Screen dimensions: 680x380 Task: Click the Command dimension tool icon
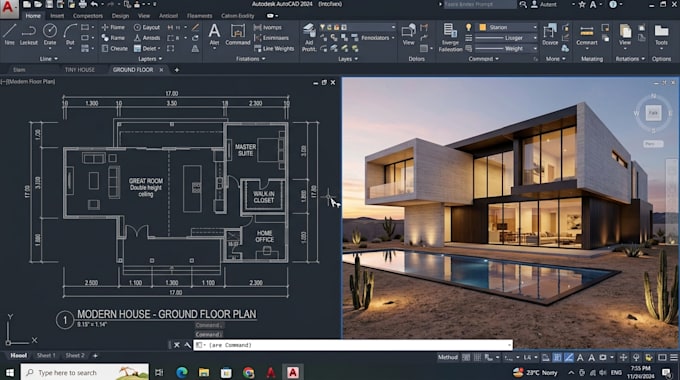[238, 35]
